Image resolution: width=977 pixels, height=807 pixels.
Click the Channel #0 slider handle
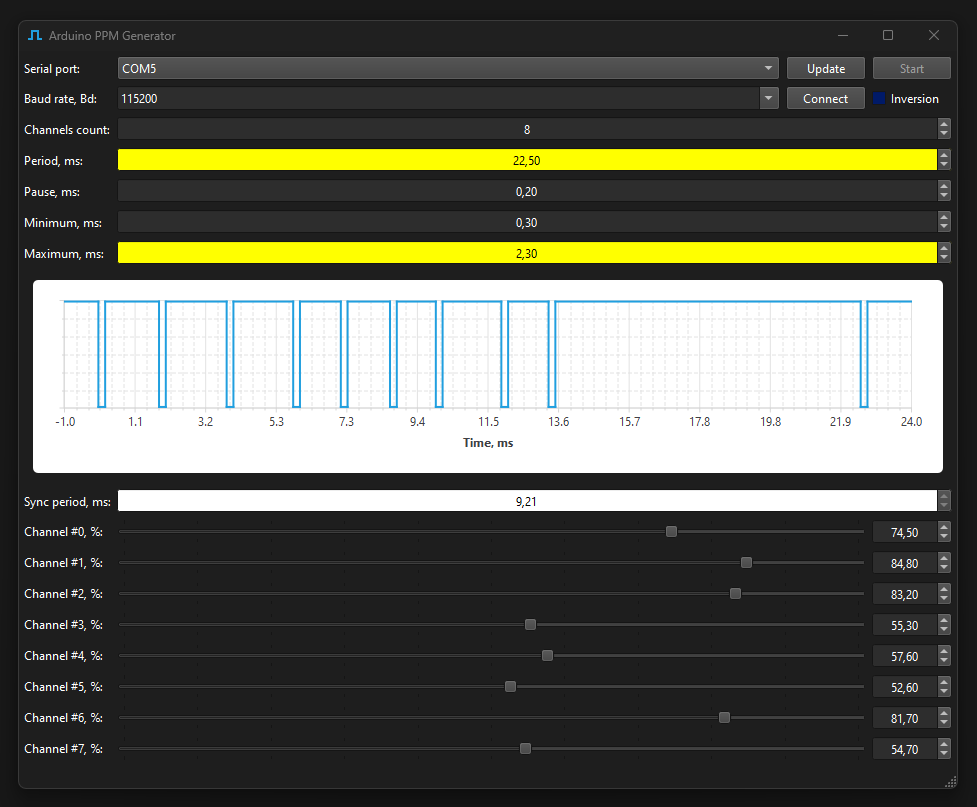pyautogui.click(x=671, y=532)
